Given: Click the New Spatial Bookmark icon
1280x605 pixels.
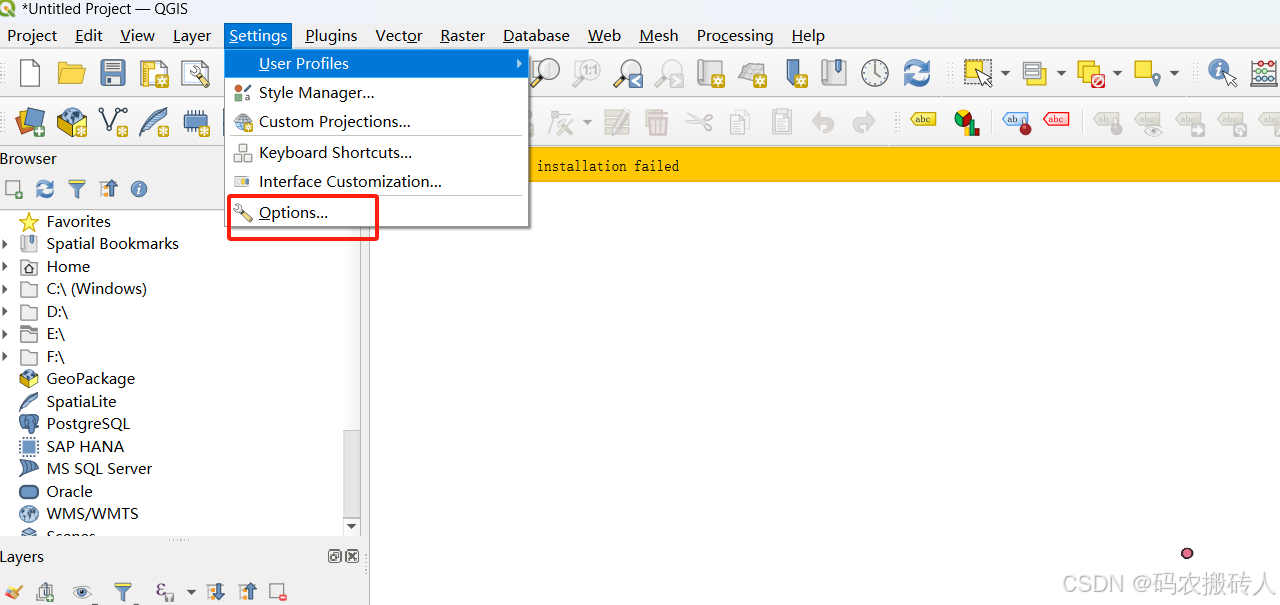Looking at the screenshot, I should tap(796, 73).
